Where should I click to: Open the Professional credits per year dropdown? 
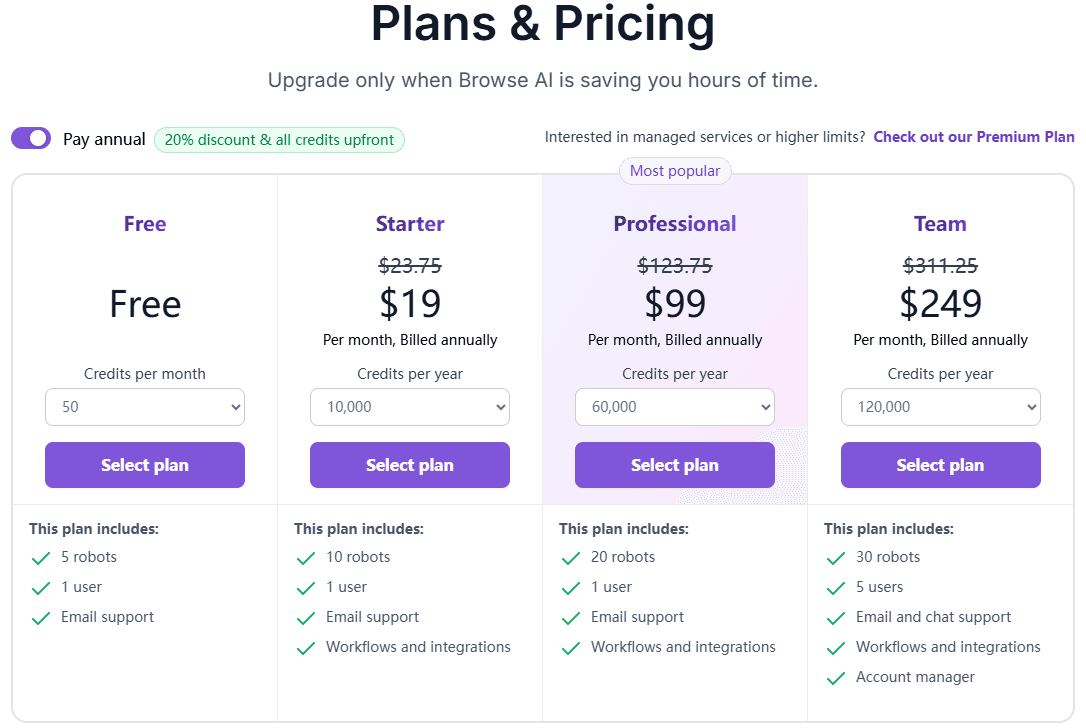675,407
